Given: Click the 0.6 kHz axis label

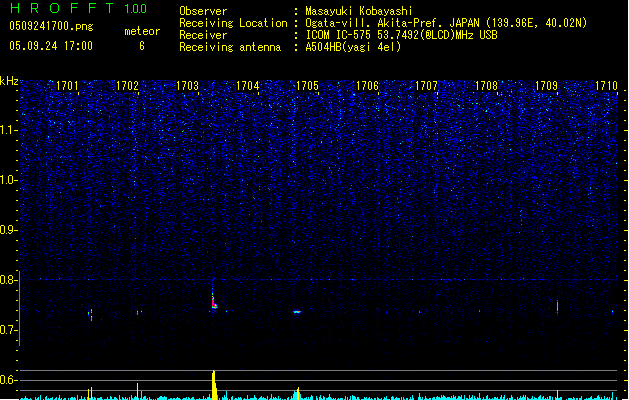Looking at the screenshot, I should pyautogui.click(x=9, y=380).
